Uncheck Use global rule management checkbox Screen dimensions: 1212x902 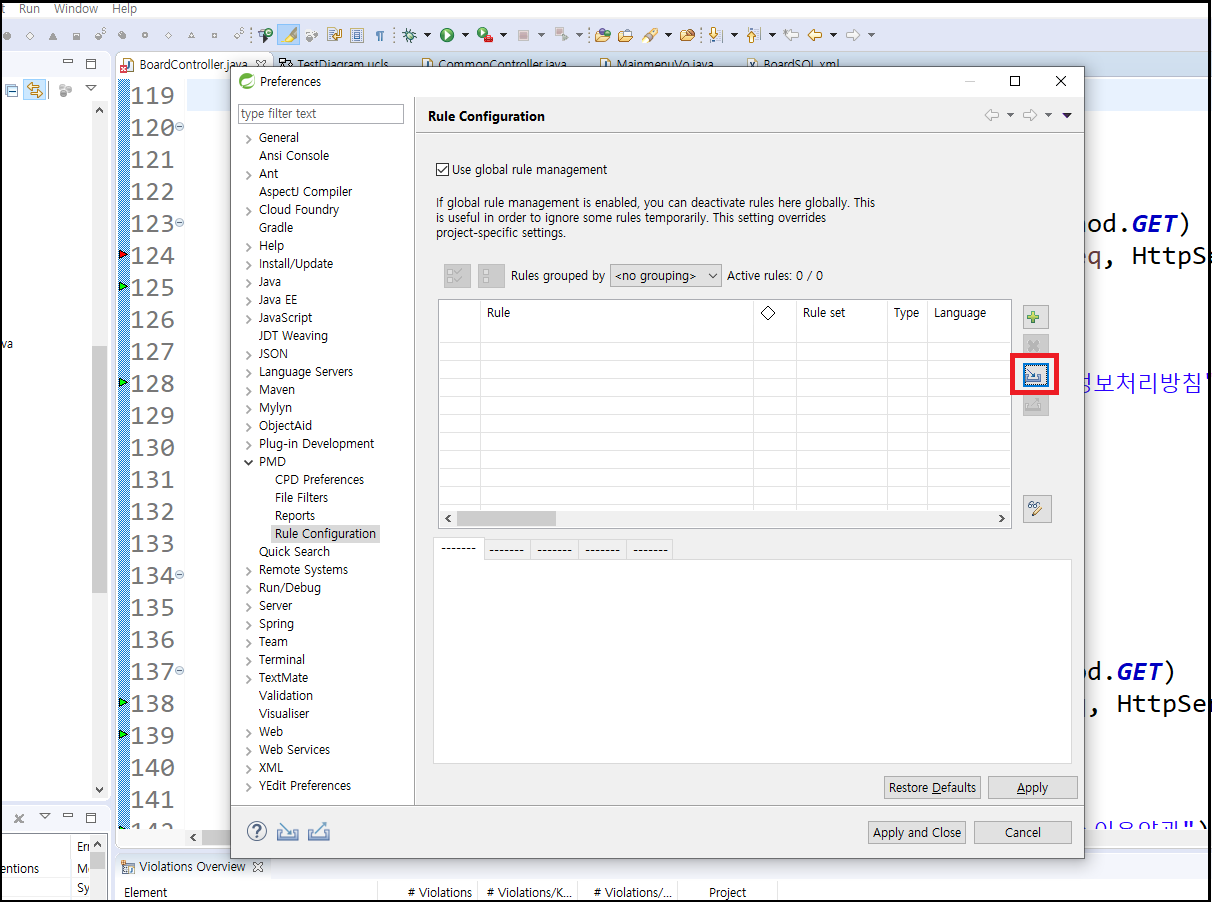tap(443, 170)
